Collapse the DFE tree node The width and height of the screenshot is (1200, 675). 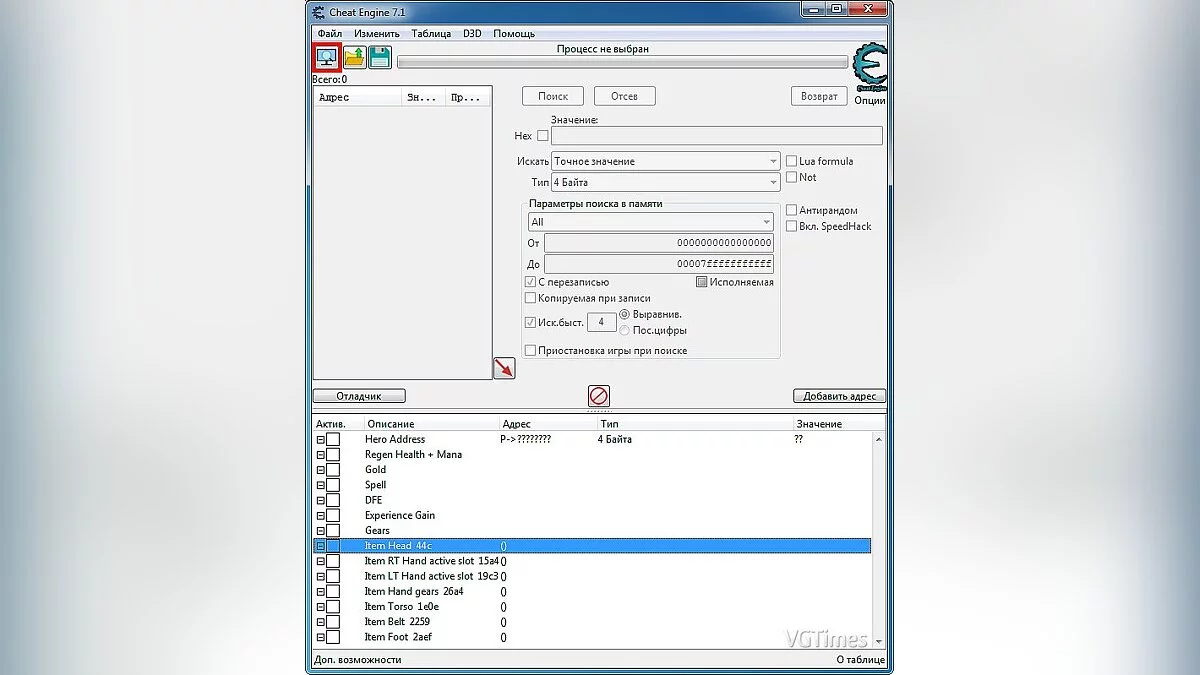pyautogui.click(x=321, y=501)
